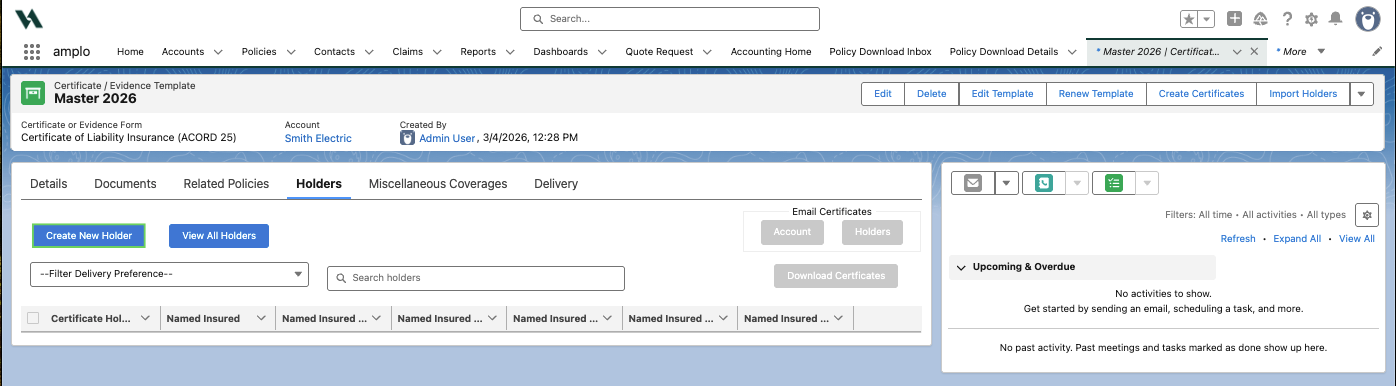Open the More navigation dropdown
This screenshot has height=386, width=1396.
[1321, 52]
